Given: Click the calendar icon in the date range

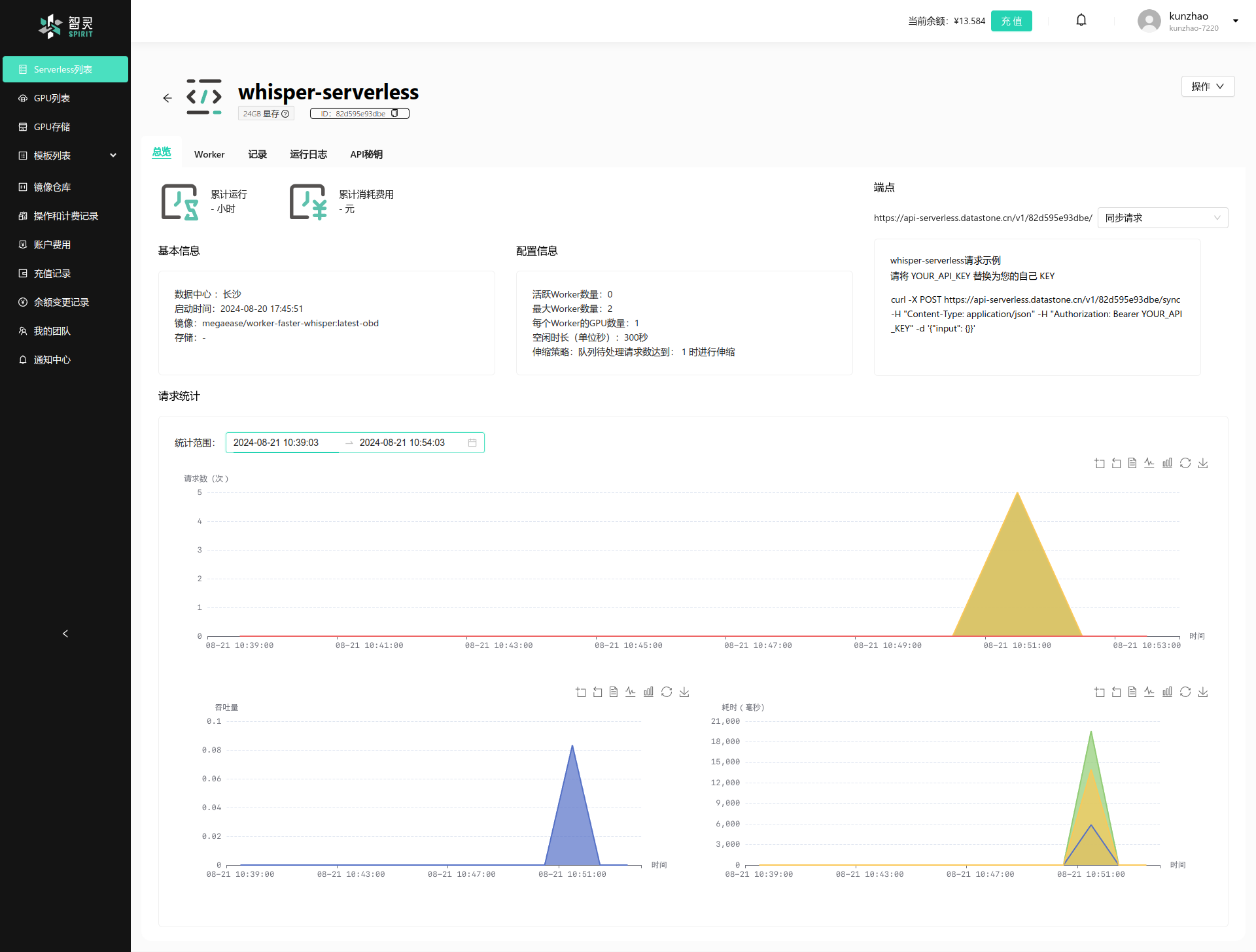Looking at the screenshot, I should [472, 443].
